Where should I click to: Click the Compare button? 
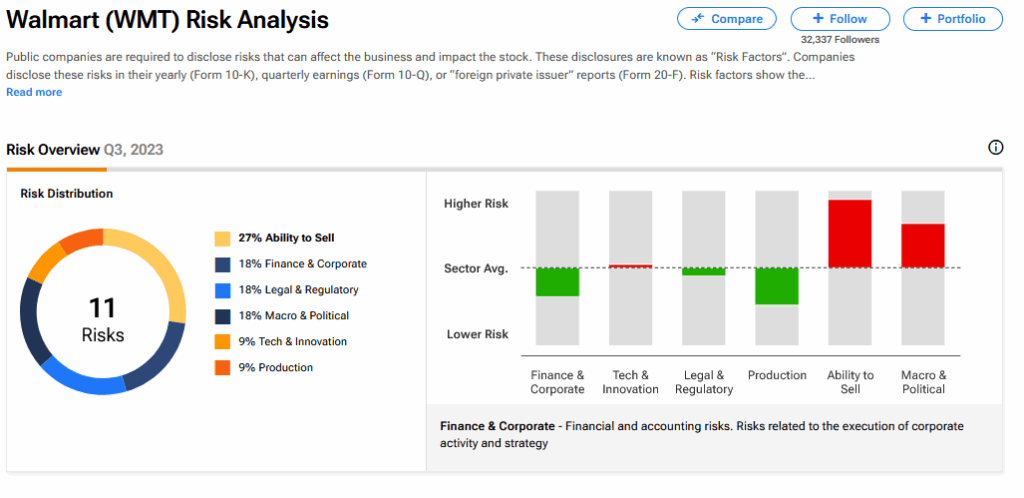coord(726,19)
